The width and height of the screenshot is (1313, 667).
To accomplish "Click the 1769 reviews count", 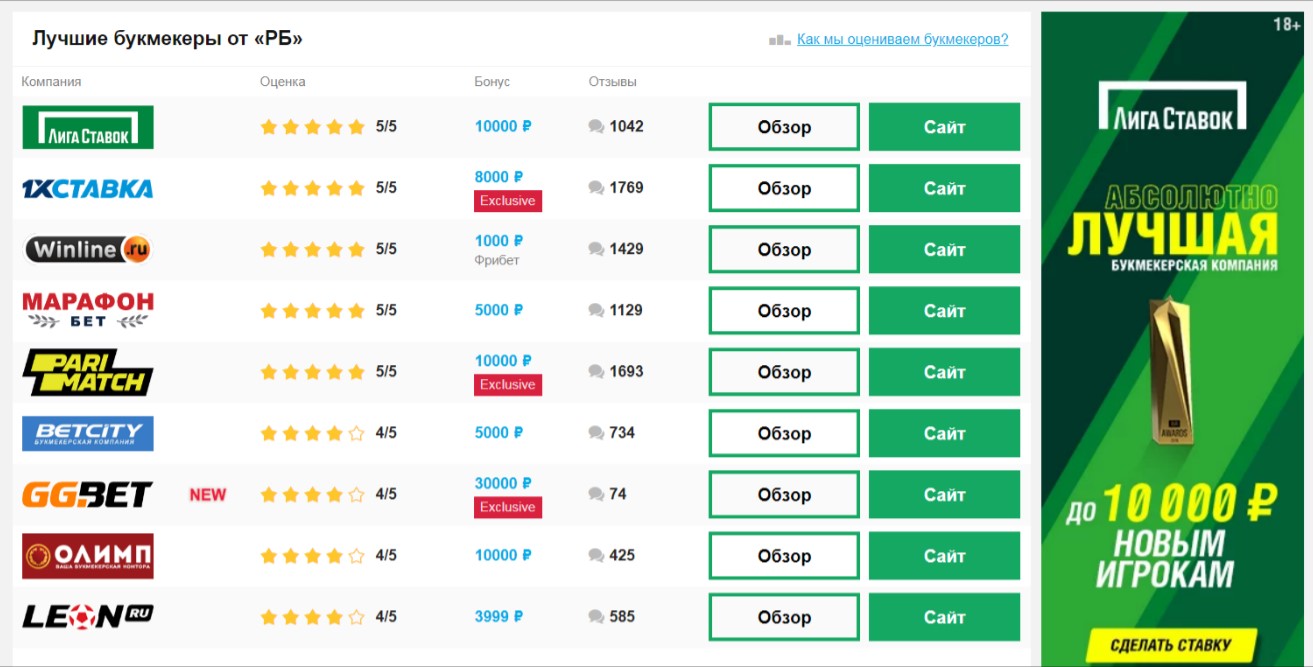I will 627,188.
